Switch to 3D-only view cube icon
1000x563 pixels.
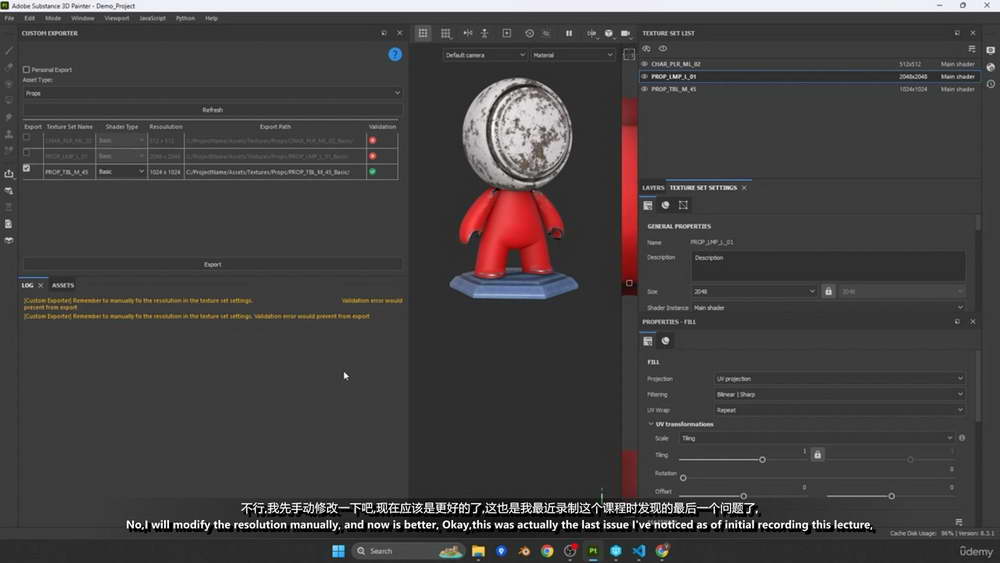(608, 33)
